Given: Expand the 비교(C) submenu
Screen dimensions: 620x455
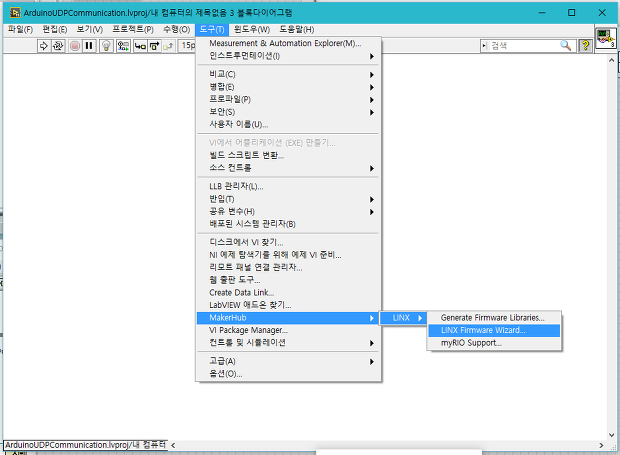Looking at the screenshot, I should pos(289,74).
